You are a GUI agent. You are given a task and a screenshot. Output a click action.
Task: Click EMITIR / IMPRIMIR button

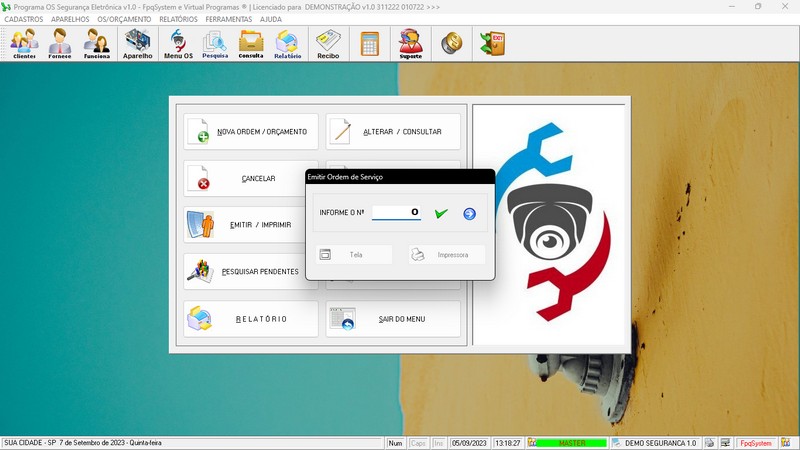point(244,224)
